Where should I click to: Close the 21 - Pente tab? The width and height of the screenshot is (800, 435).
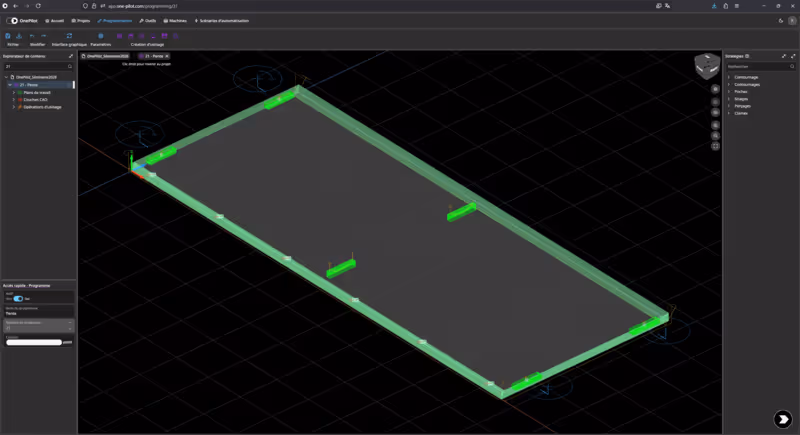point(167,56)
